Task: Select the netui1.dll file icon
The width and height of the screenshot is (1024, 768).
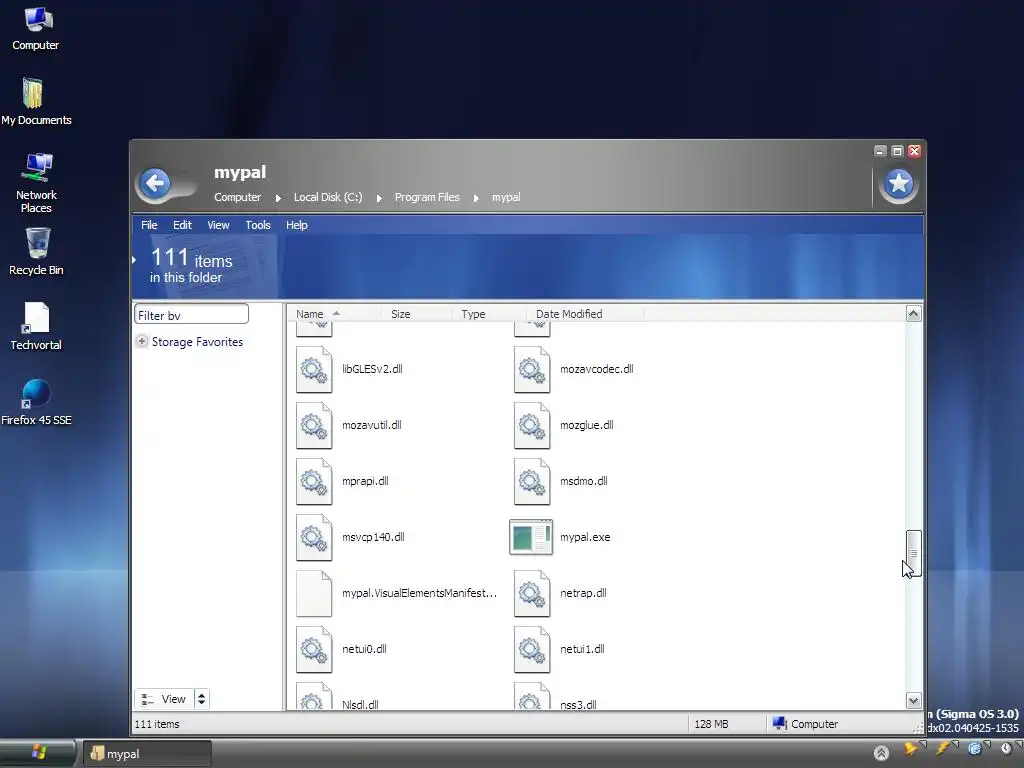Action: pyautogui.click(x=532, y=650)
